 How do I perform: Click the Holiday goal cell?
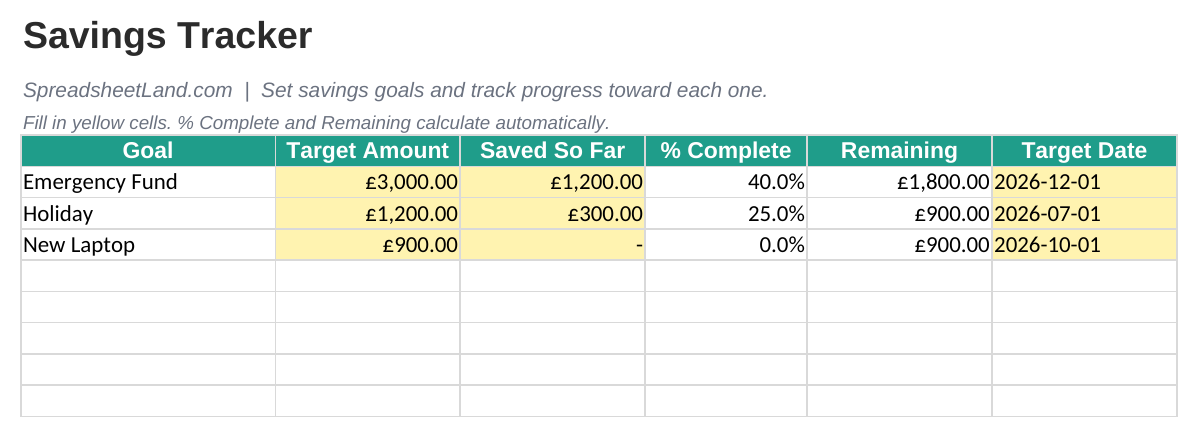(148, 213)
